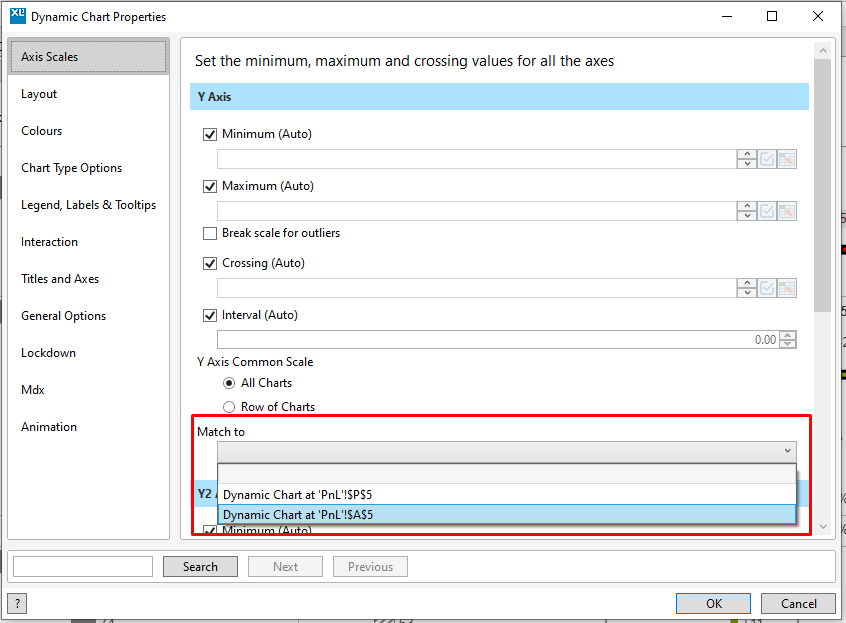Select the Row of Charts radio button
Image resolution: width=846 pixels, height=623 pixels.
pyautogui.click(x=229, y=406)
